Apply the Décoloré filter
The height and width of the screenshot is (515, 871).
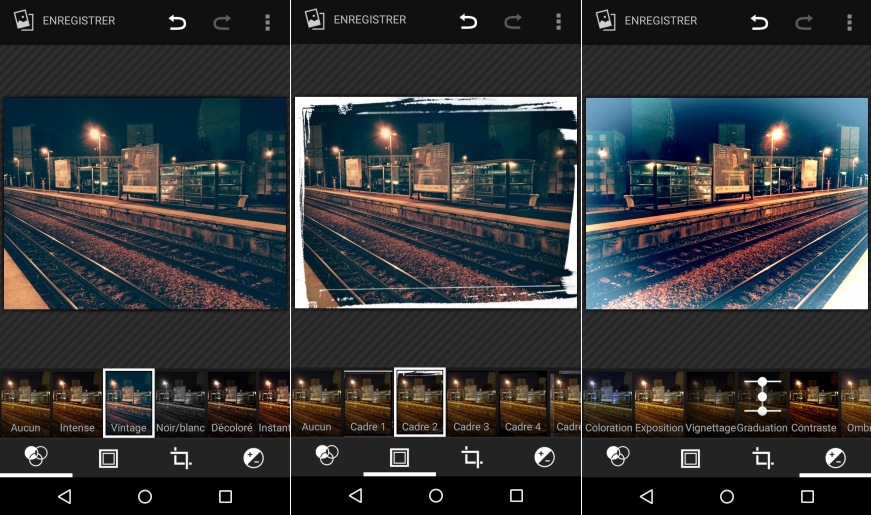(x=232, y=404)
